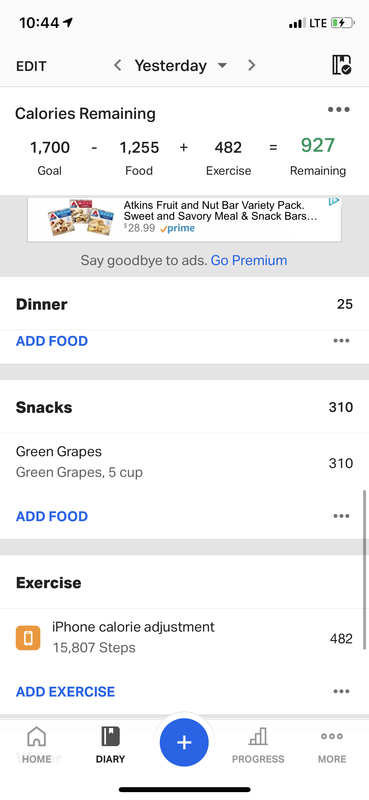Open Calories Remaining more options dots
369x800 pixels.
click(x=339, y=109)
